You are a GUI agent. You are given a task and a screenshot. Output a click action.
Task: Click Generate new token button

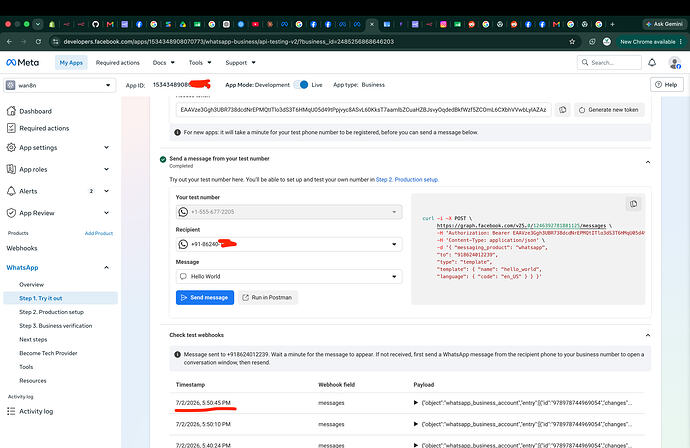coord(609,110)
